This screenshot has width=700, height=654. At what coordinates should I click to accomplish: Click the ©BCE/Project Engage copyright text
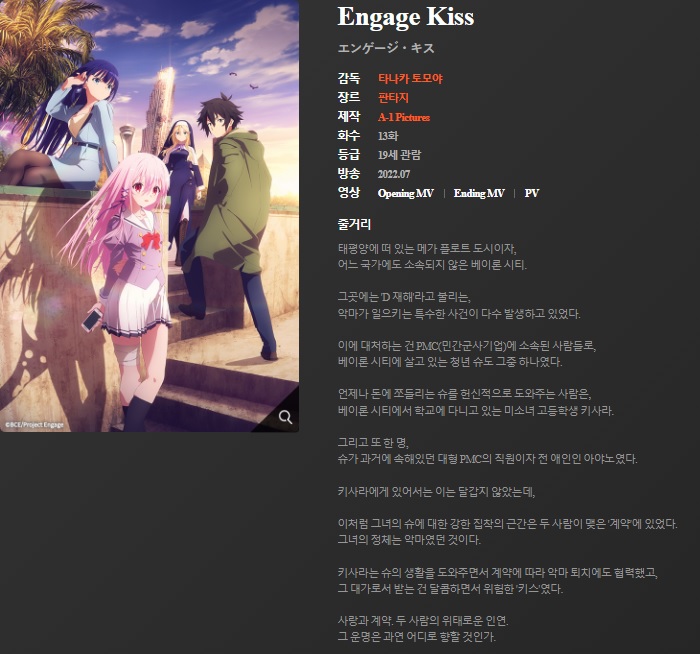click(x=34, y=425)
